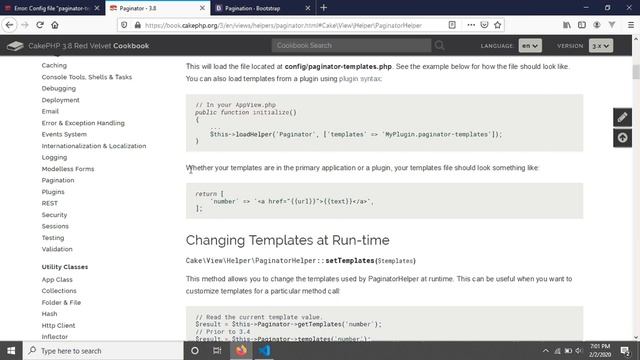The image size is (640, 360).
Task: Go to the Logging page
Action: 54,157
